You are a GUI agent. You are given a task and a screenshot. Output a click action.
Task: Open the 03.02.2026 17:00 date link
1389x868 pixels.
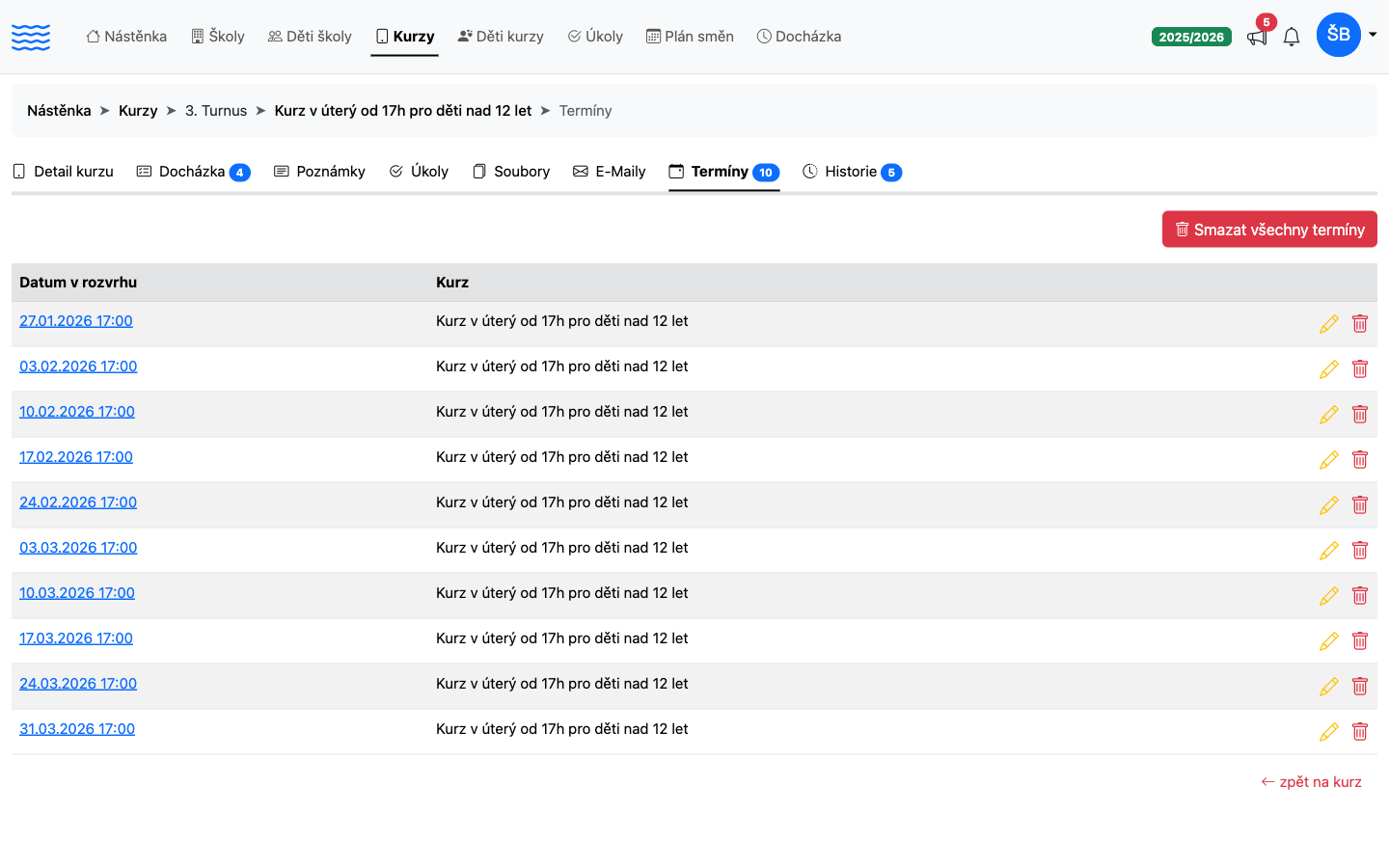point(78,366)
